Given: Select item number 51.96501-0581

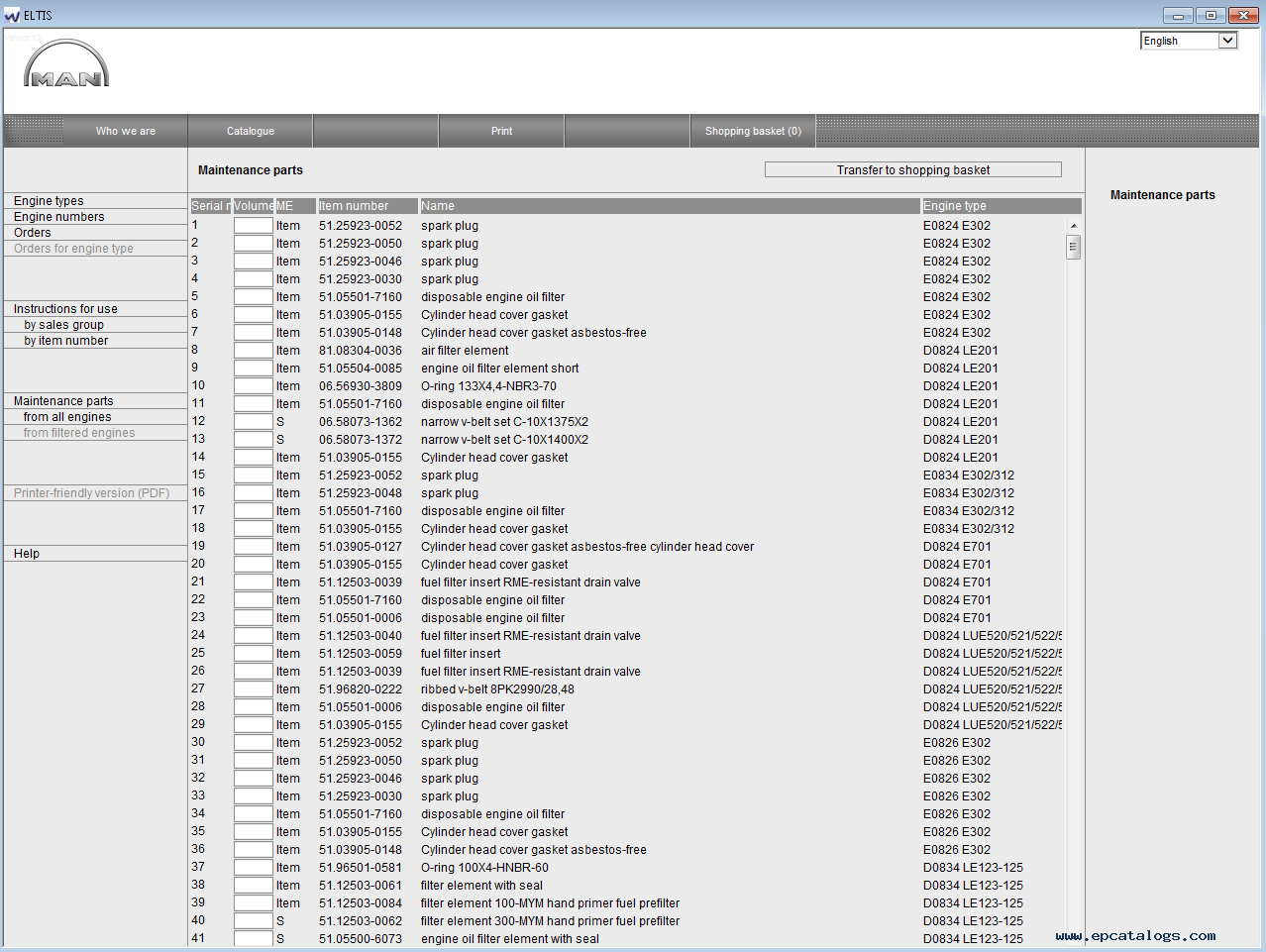Looking at the screenshot, I should (x=361, y=868).
